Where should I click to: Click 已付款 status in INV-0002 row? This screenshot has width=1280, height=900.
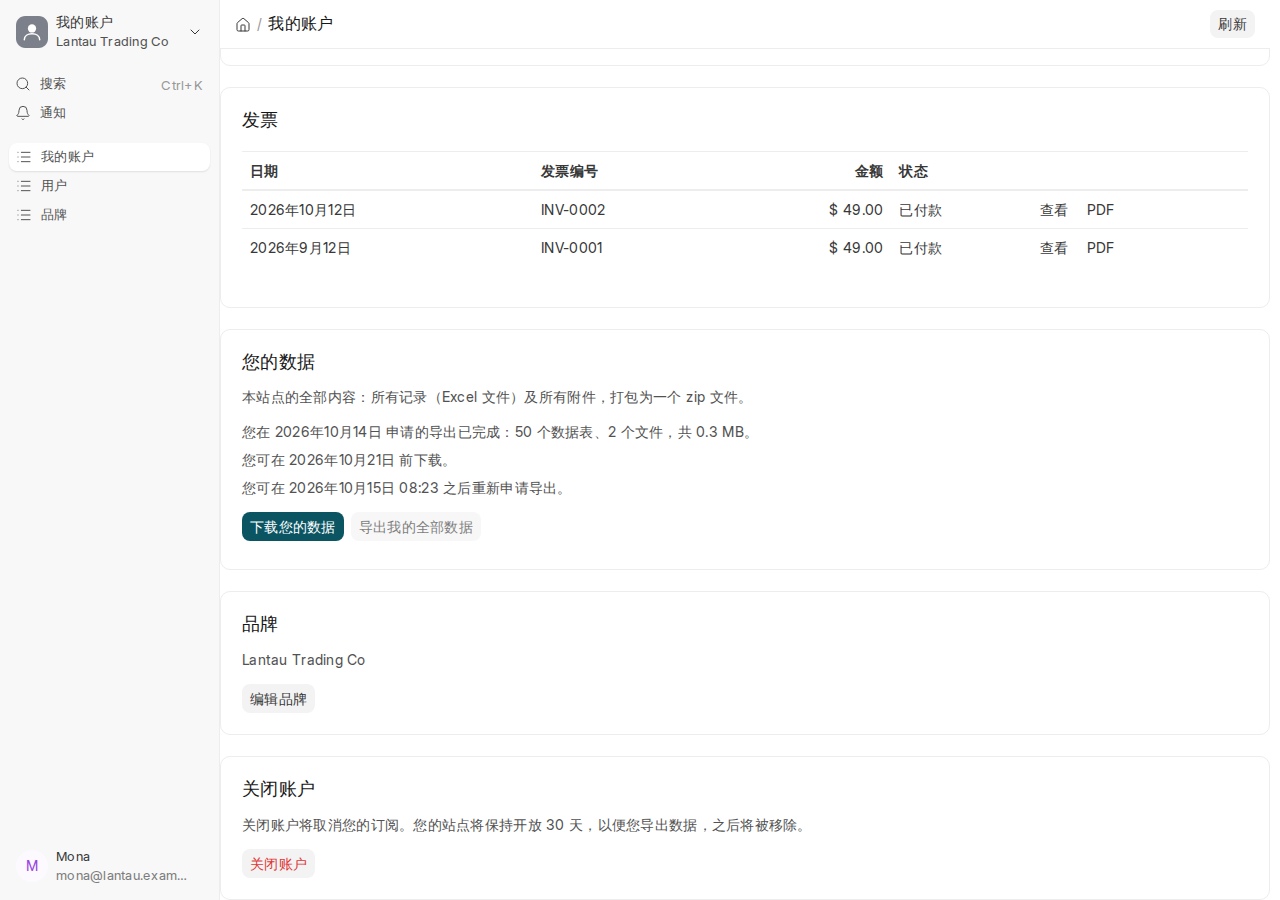[x=920, y=210]
